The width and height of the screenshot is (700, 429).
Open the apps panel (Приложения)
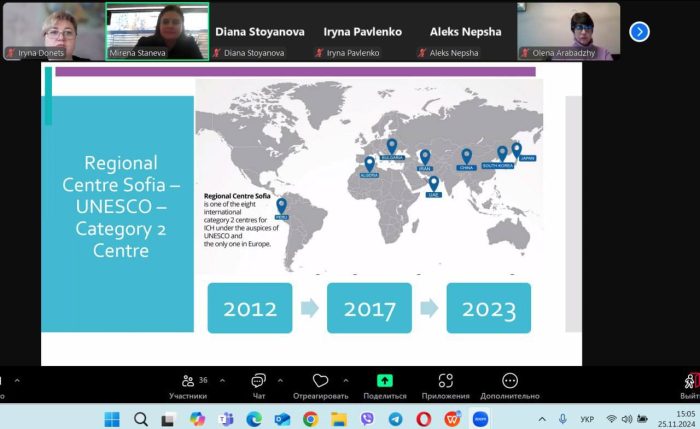(x=445, y=386)
